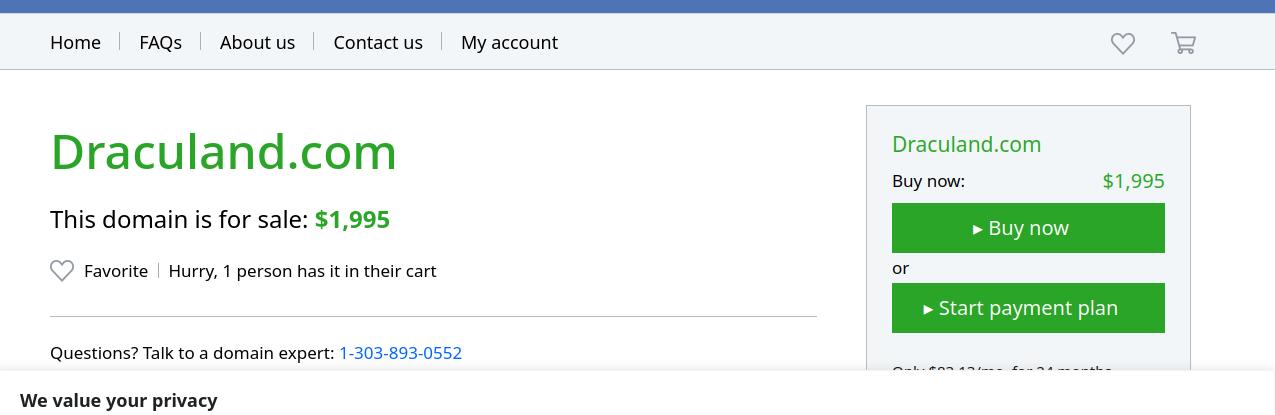Click the Start payment plan button
The image size is (1275, 415).
coord(1028,308)
